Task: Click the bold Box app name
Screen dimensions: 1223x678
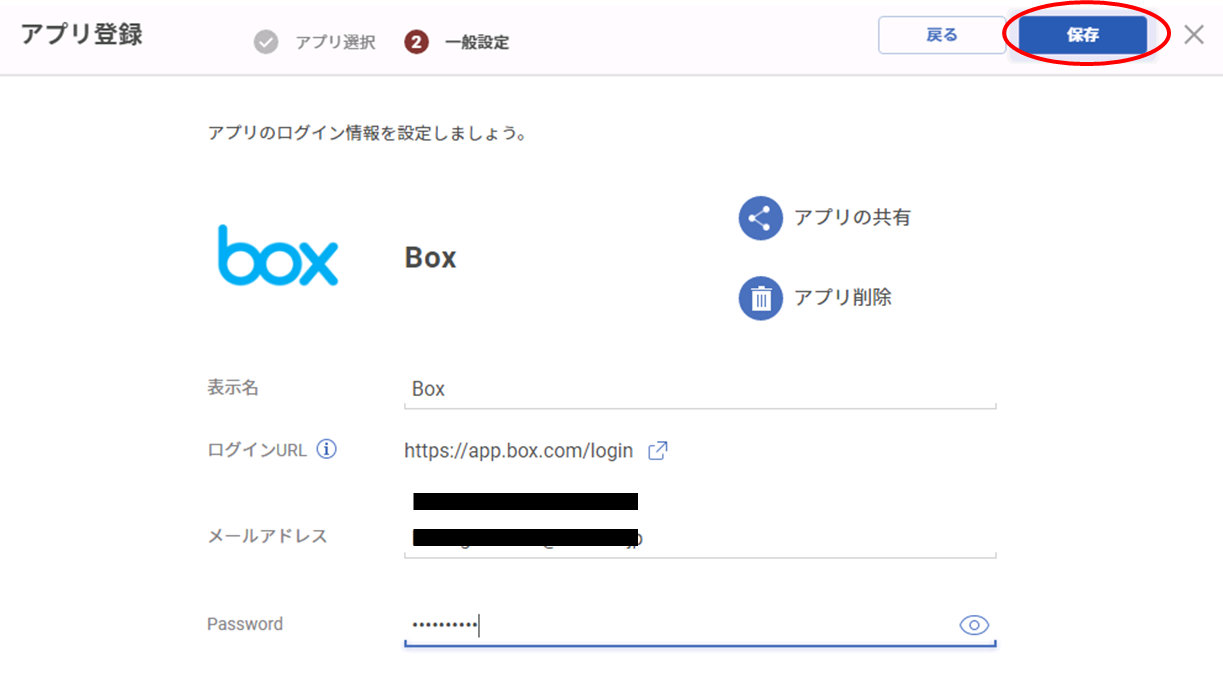Action: click(430, 258)
